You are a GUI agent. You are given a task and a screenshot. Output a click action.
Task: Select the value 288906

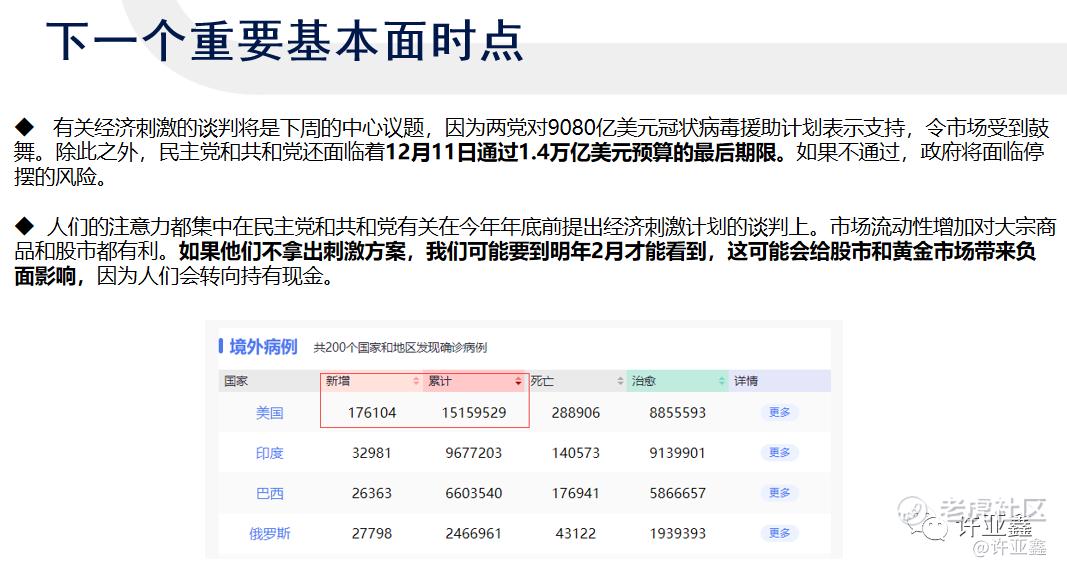tap(576, 413)
